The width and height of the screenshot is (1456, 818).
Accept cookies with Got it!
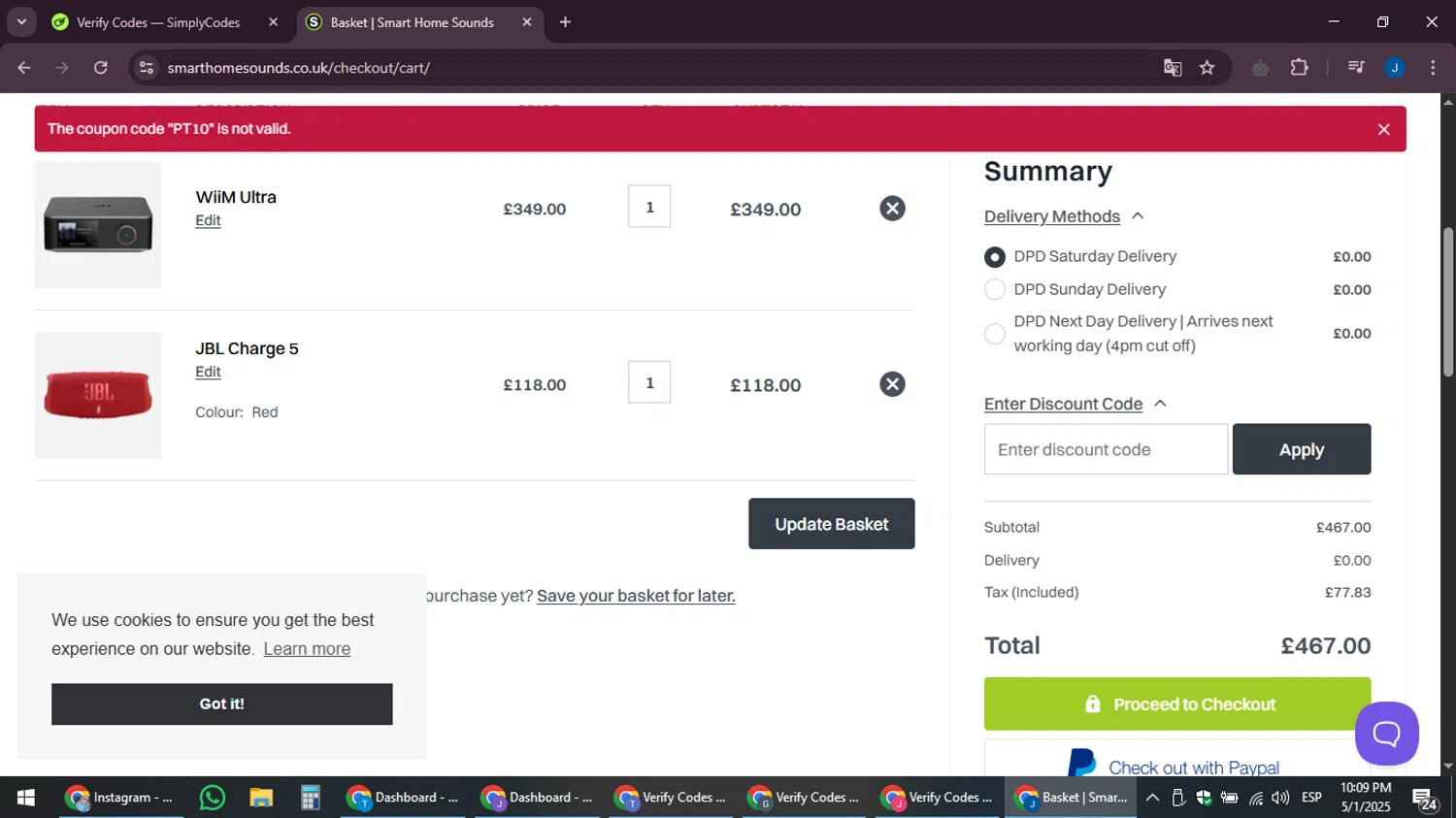[x=222, y=704]
